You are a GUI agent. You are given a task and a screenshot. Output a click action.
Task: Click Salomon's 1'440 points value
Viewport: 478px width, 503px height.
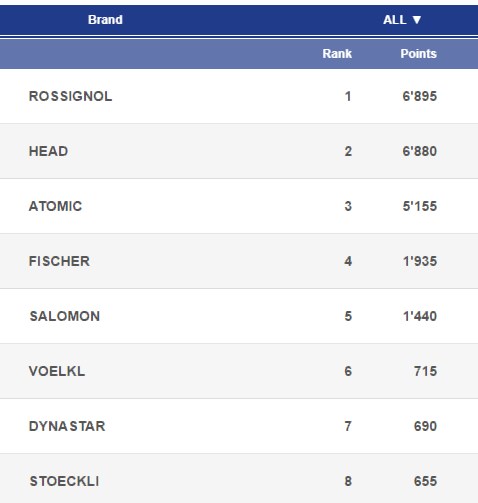click(x=420, y=316)
